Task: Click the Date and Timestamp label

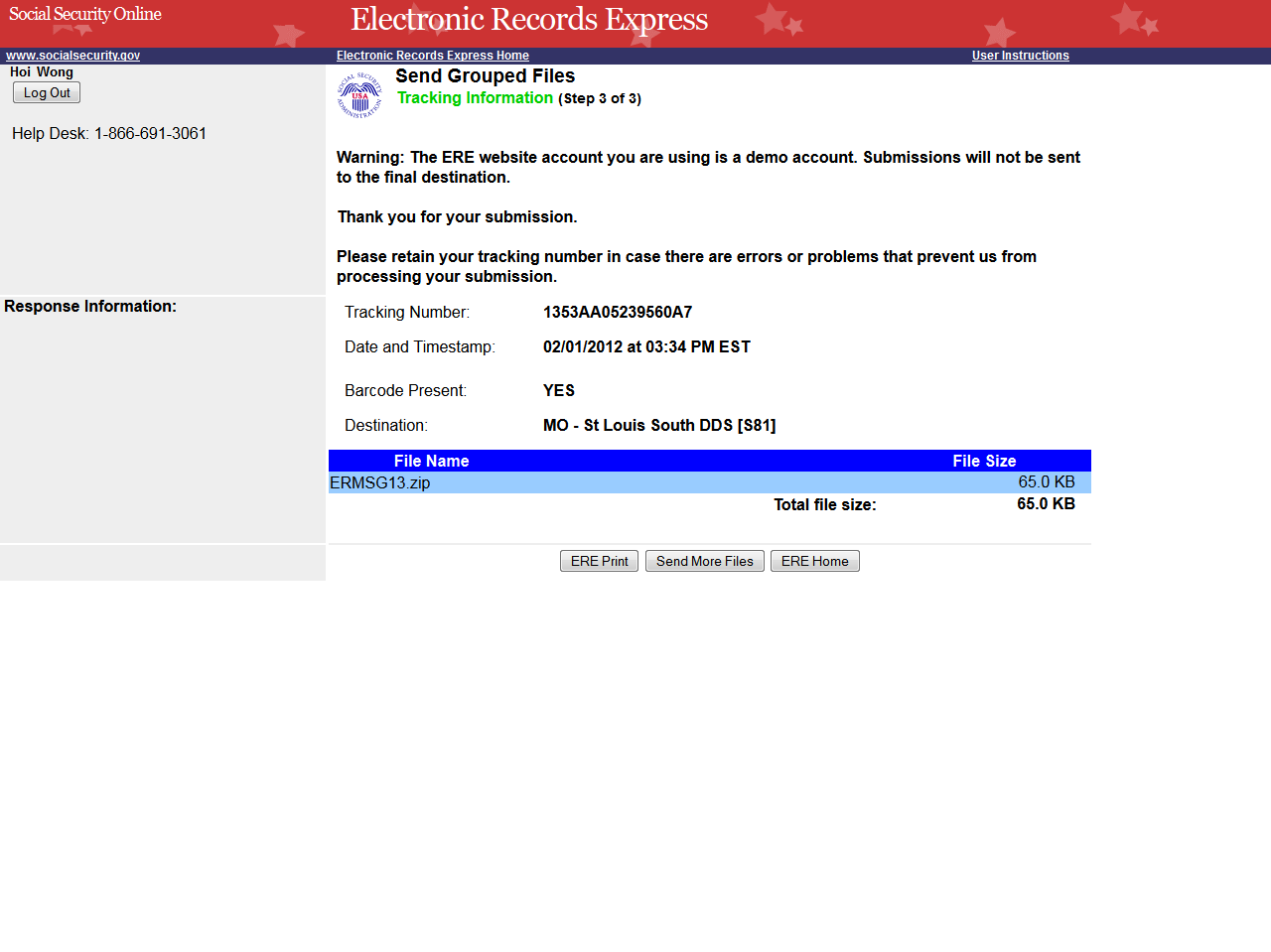Action: [x=420, y=346]
